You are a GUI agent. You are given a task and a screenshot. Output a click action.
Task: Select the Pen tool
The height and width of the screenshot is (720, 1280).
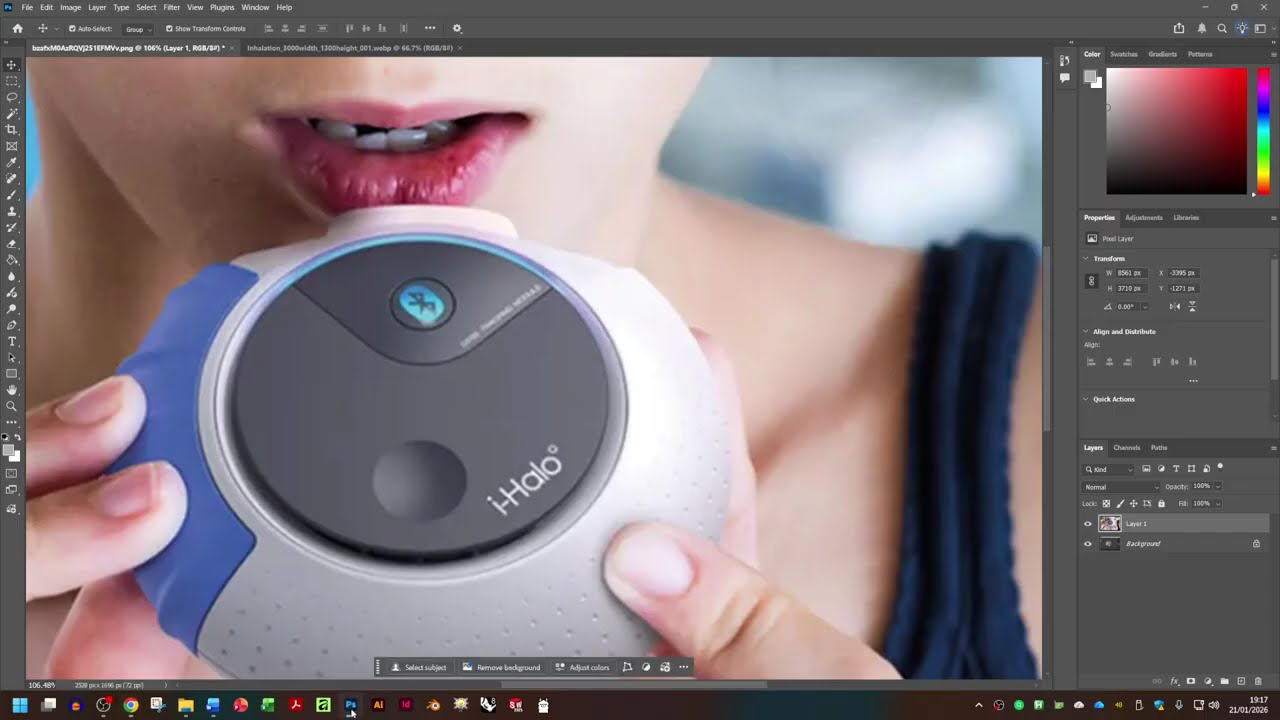click(12, 325)
